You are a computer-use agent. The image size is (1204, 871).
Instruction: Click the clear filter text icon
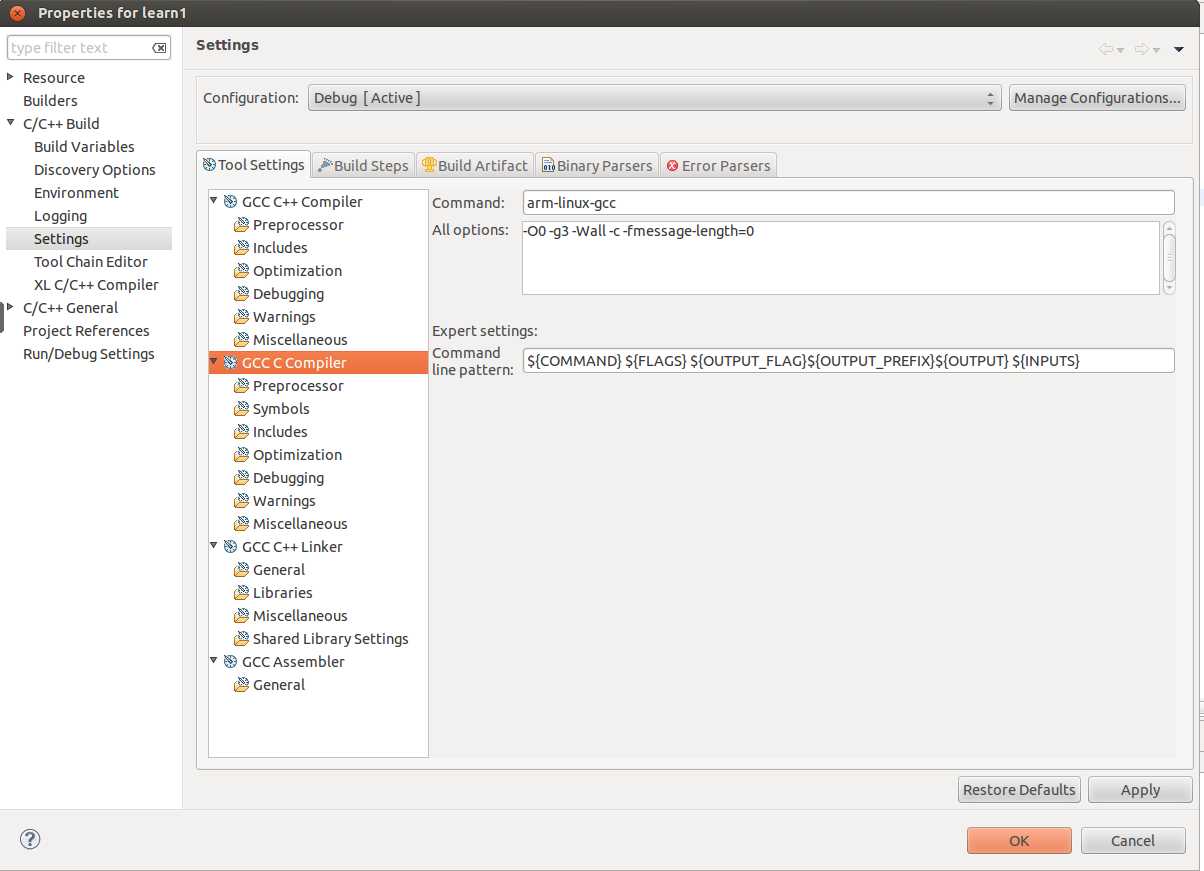coord(159,48)
